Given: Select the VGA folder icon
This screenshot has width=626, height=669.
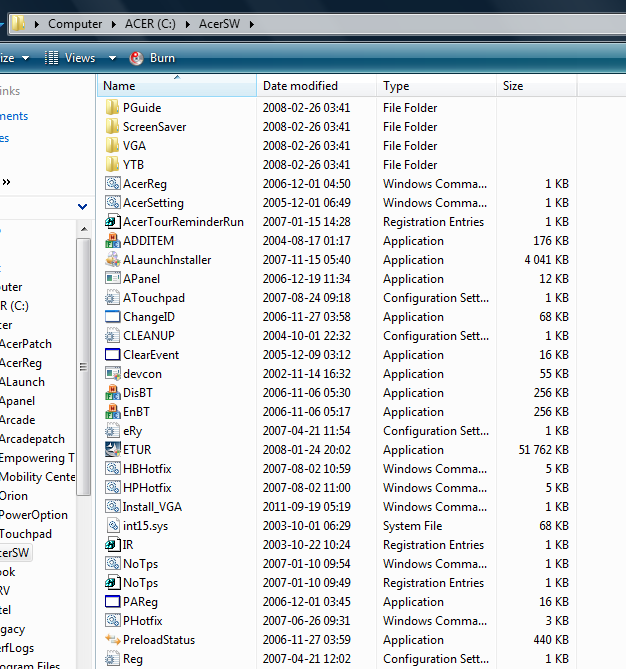Looking at the screenshot, I should 112,145.
